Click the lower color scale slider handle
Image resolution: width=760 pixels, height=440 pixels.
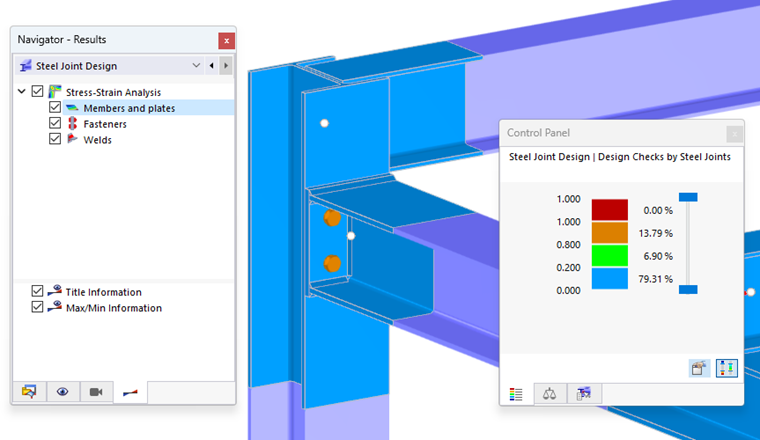coord(688,290)
